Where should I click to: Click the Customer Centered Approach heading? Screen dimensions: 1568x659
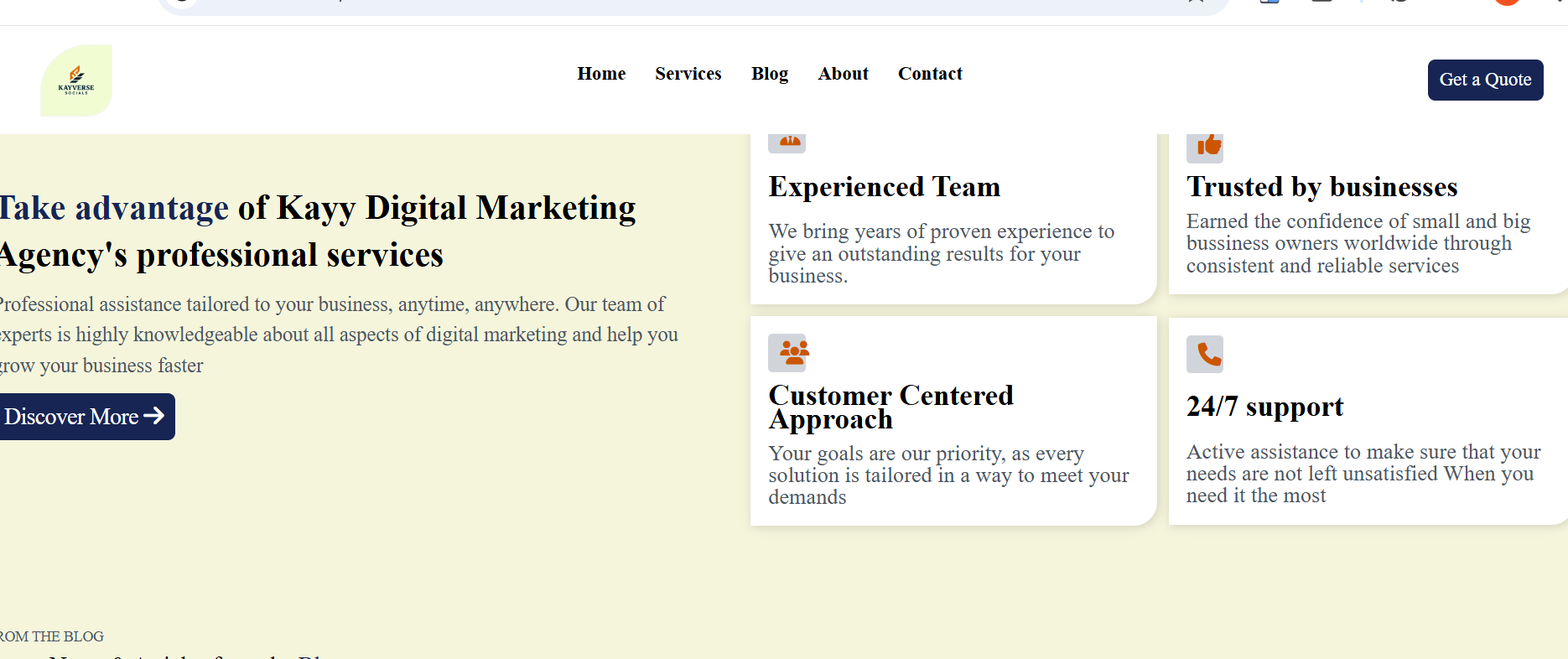tap(890, 407)
